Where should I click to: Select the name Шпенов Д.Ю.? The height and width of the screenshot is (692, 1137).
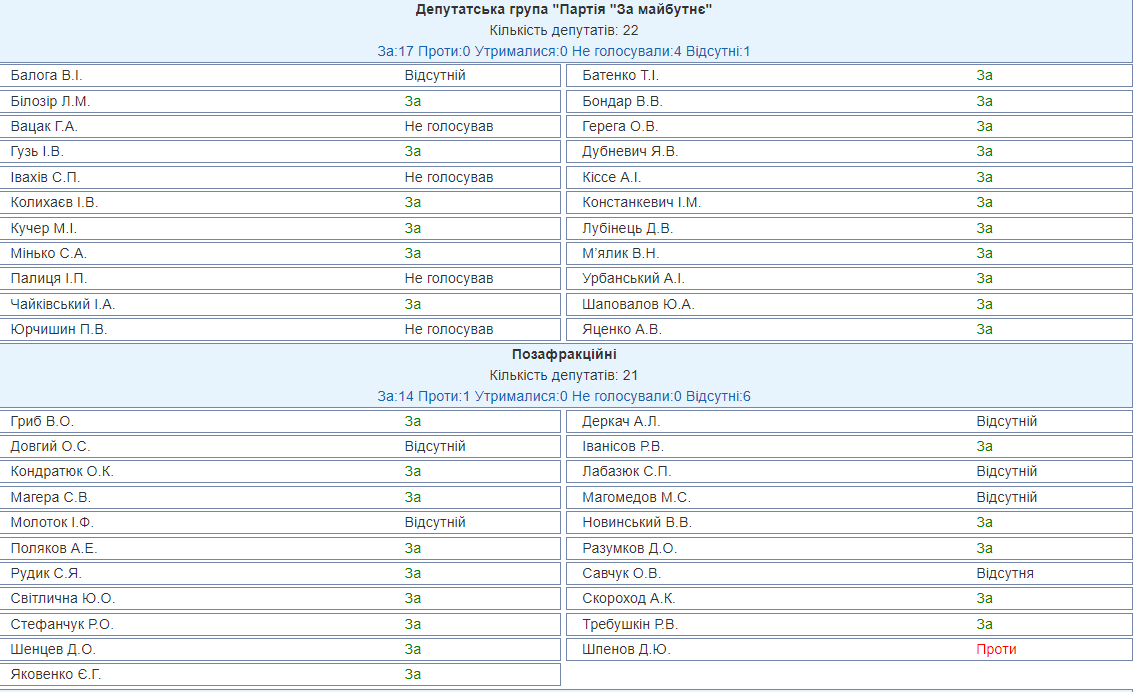pyautogui.click(x=626, y=649)
